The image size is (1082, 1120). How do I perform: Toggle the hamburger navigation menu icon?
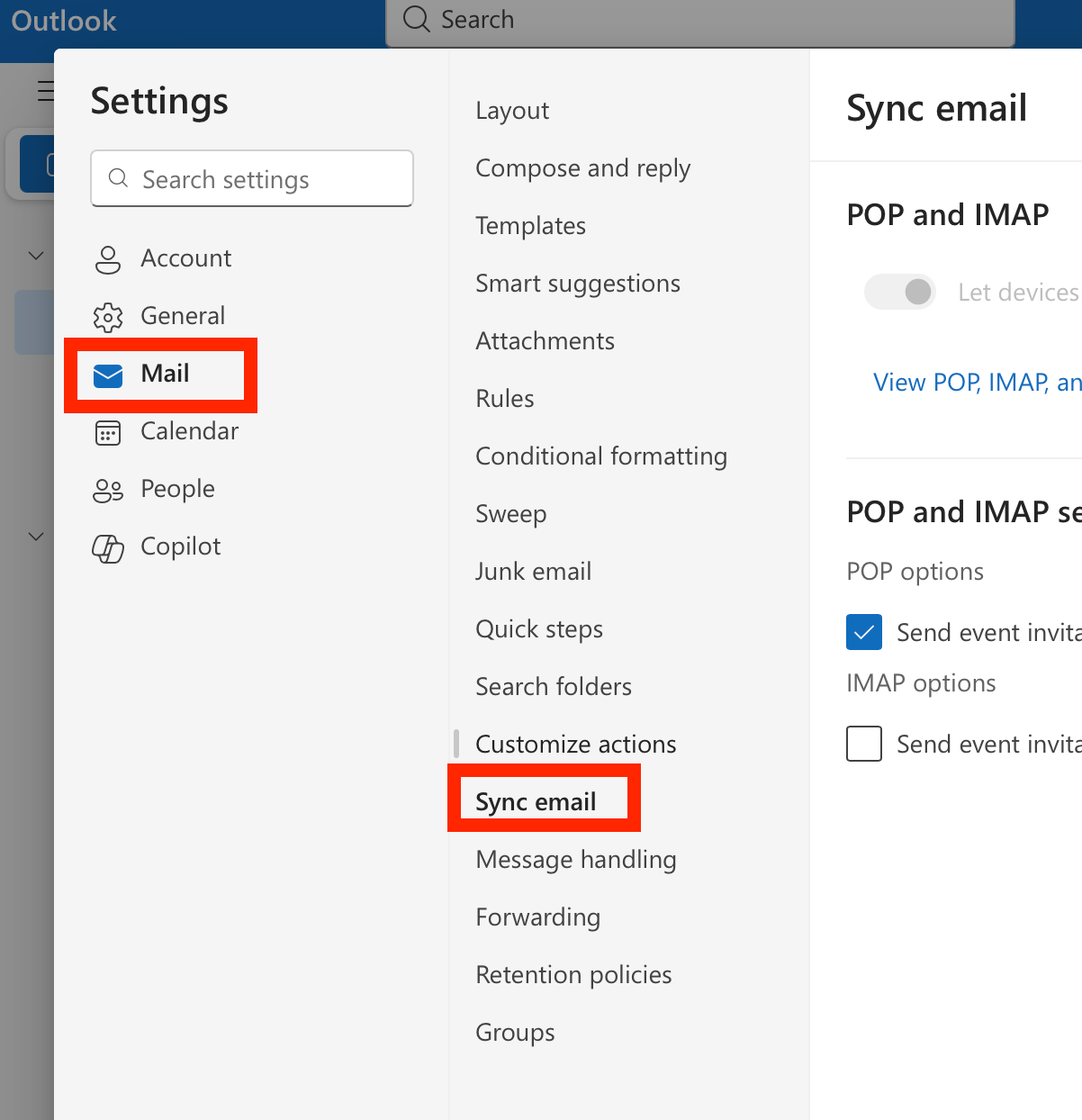(x=45, y=91)
